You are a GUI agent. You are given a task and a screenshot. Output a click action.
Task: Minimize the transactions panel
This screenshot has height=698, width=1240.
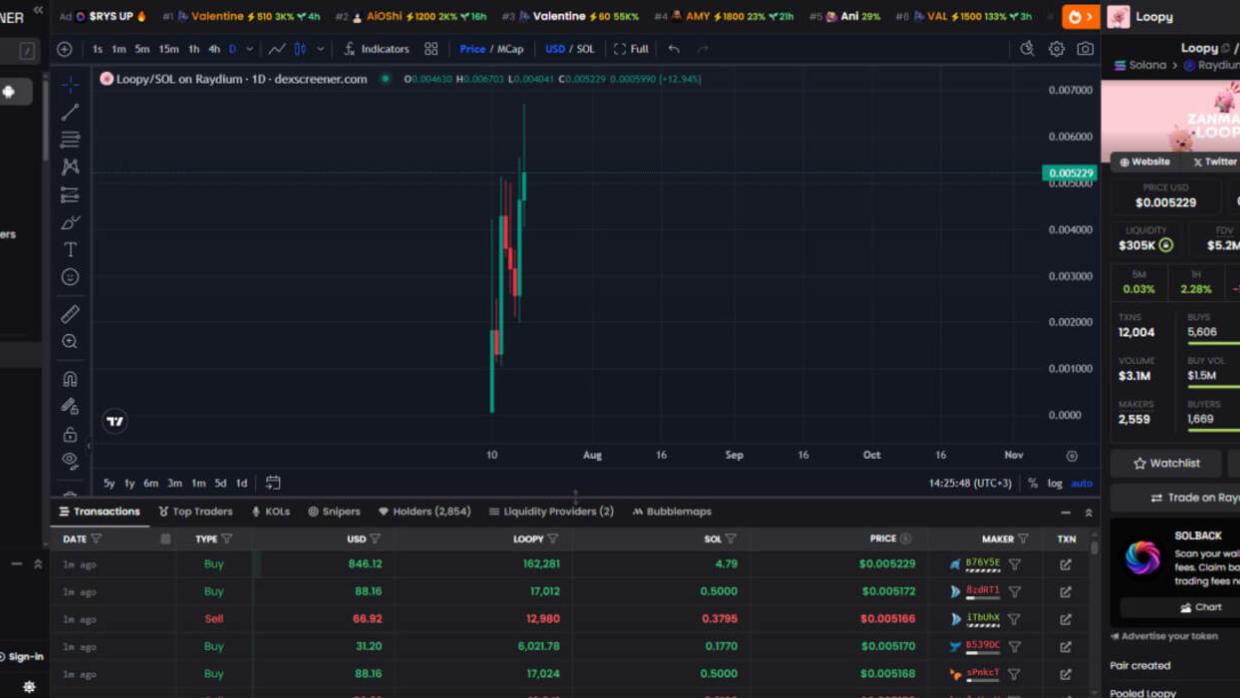(1065, 512)
